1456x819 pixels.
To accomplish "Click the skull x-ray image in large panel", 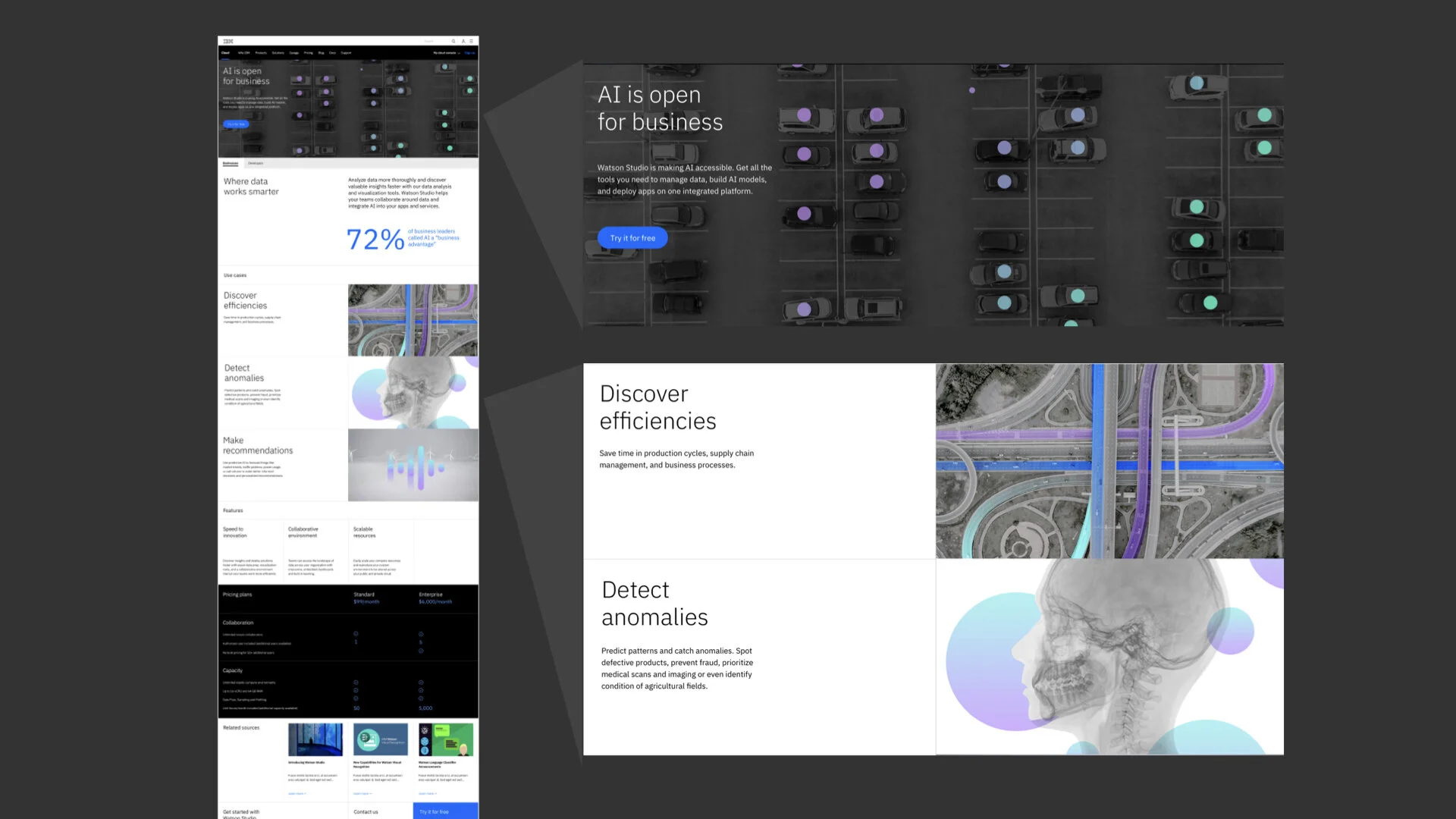I will click(1109, 657).
